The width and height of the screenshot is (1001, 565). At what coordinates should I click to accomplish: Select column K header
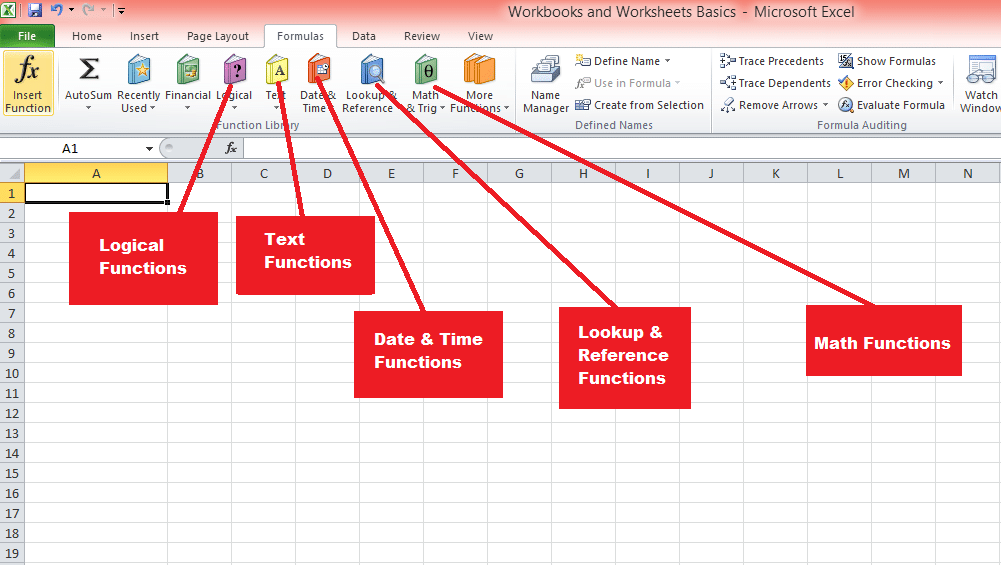(x=776, y=173)
